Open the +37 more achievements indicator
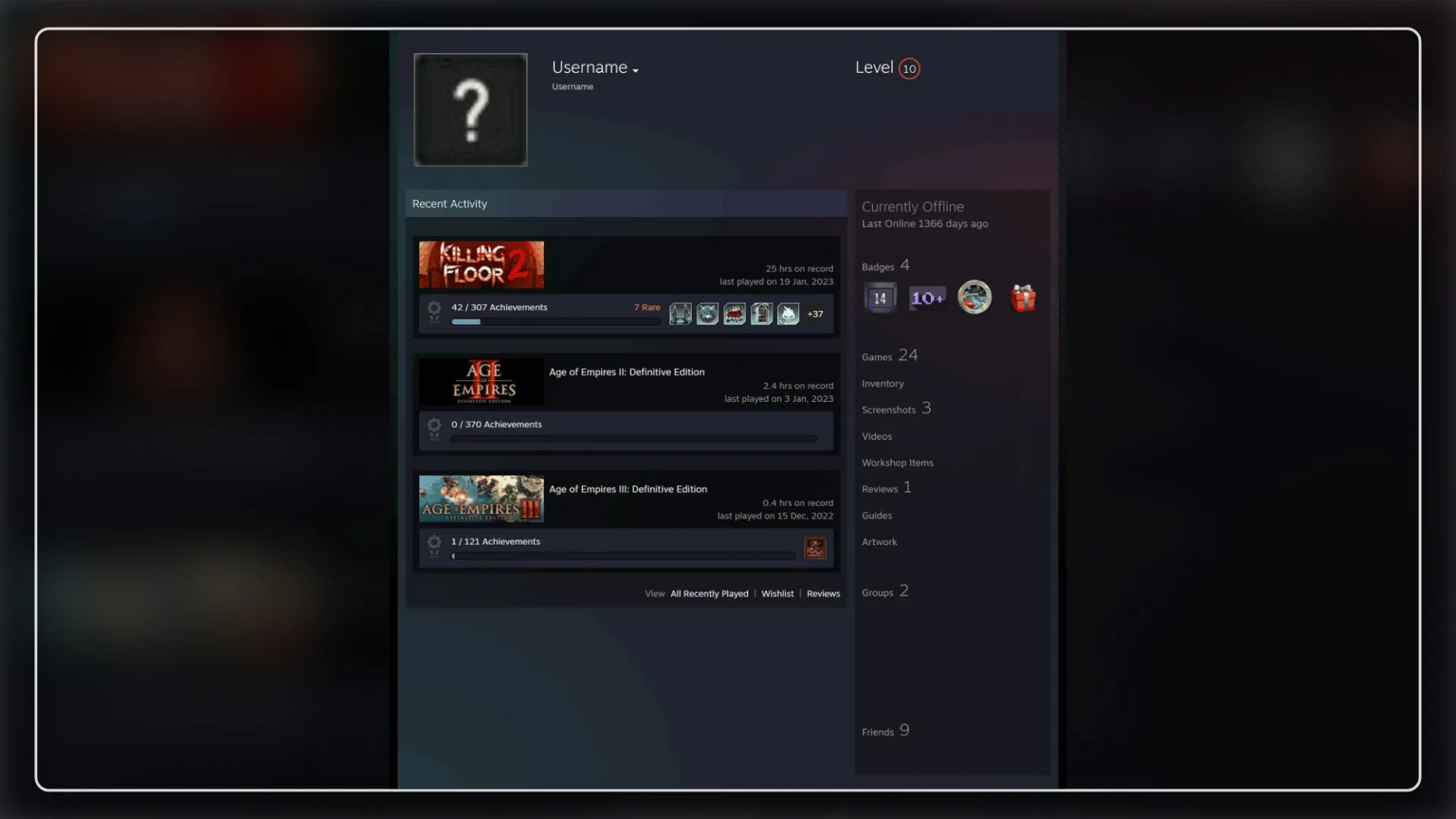The width and height of the screenshot is (1456, 819). [x=815, y=314]
